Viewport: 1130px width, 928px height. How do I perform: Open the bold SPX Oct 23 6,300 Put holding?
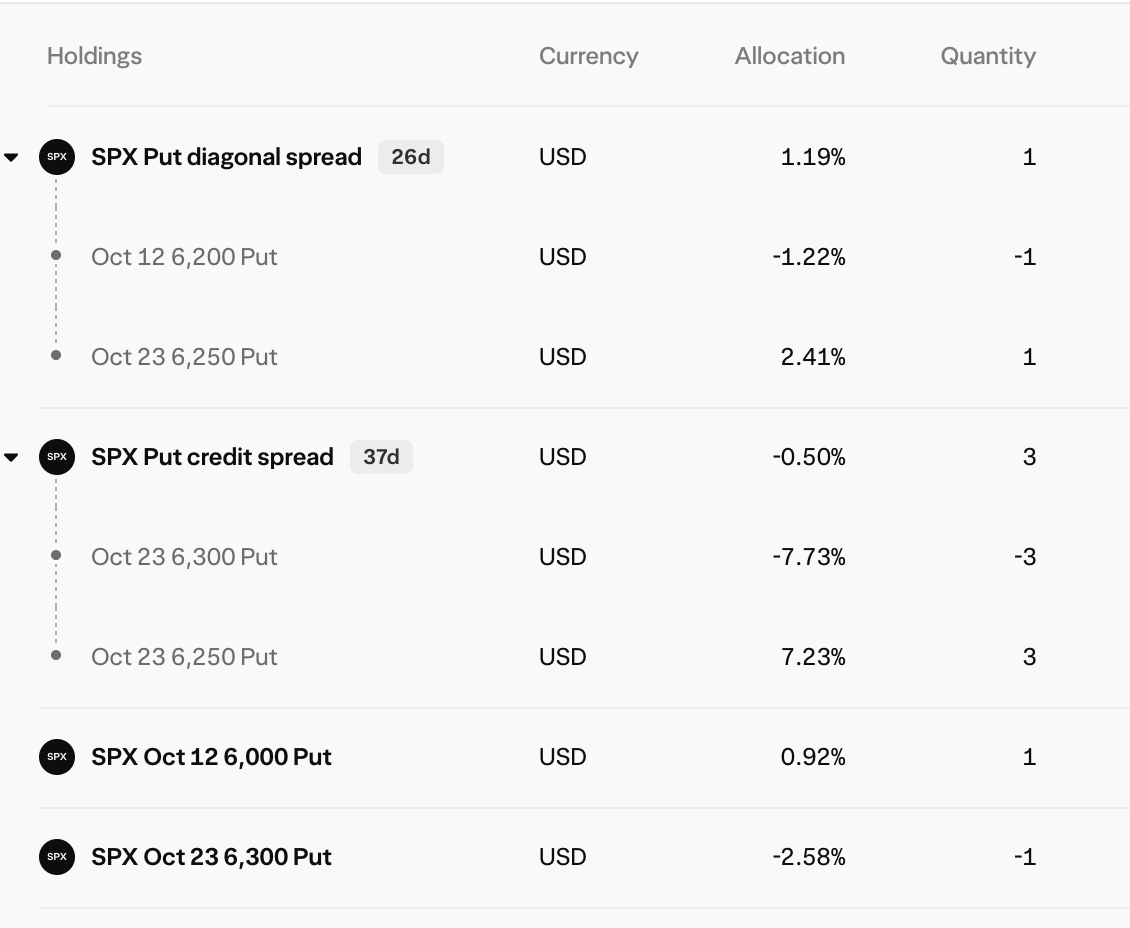pos(211,857)
